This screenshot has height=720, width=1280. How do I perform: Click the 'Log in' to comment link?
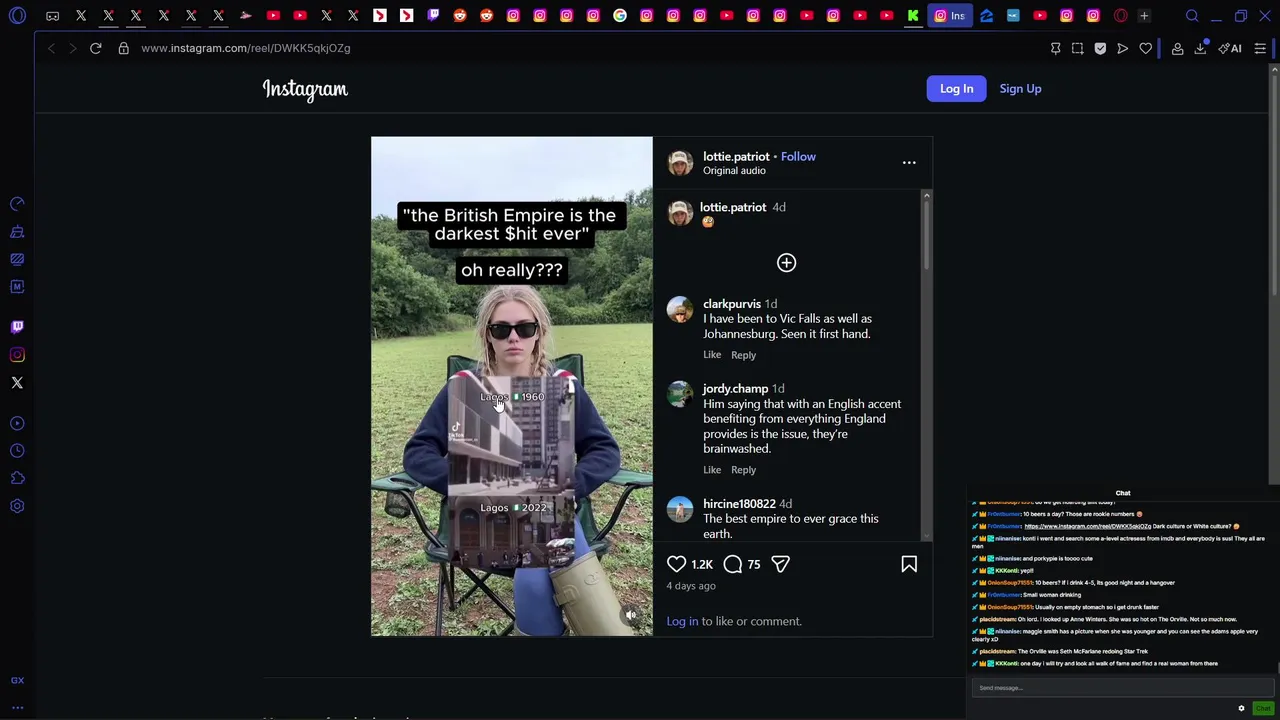click(x=682, y=621)
